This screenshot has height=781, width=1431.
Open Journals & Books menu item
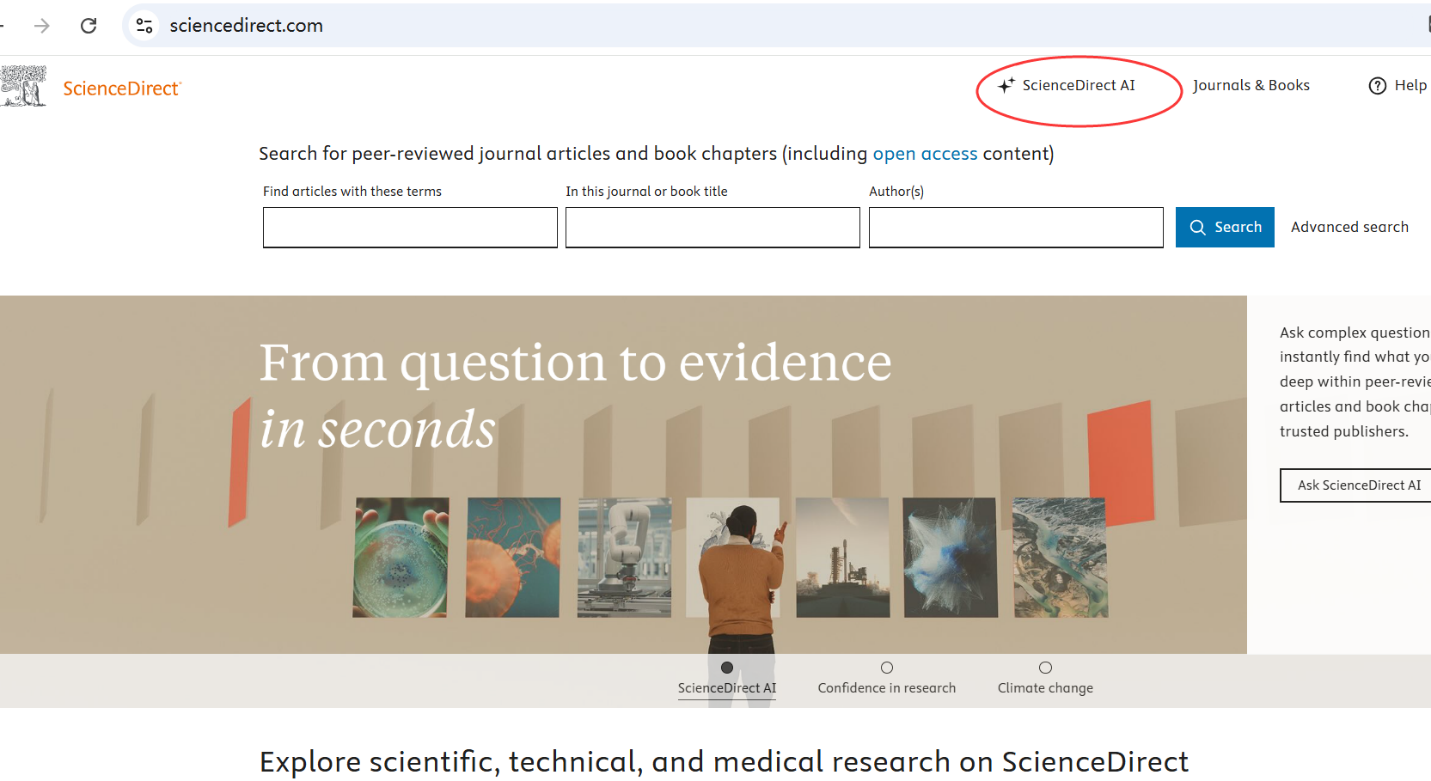click(x=1251, y=85)
